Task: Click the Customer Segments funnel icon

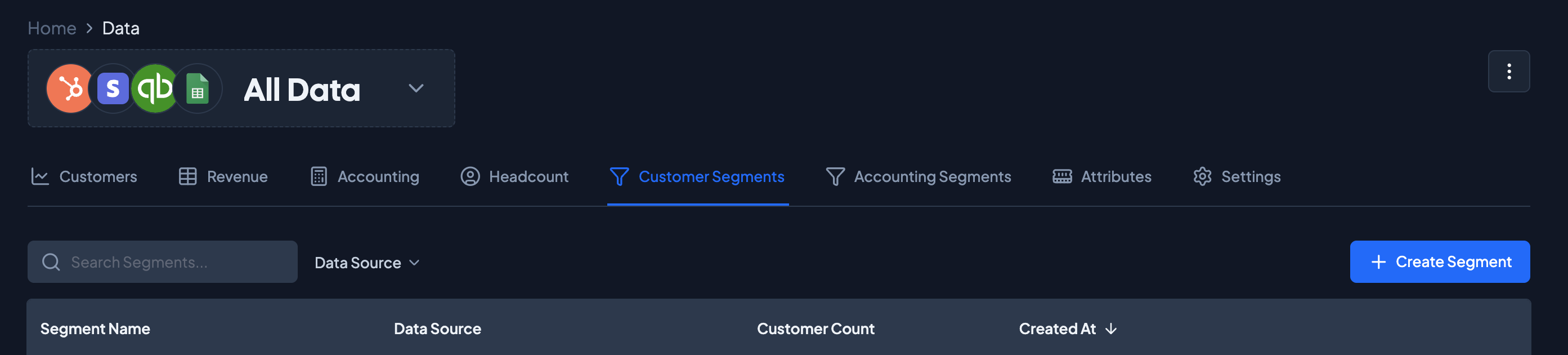Action: point(619,176)
